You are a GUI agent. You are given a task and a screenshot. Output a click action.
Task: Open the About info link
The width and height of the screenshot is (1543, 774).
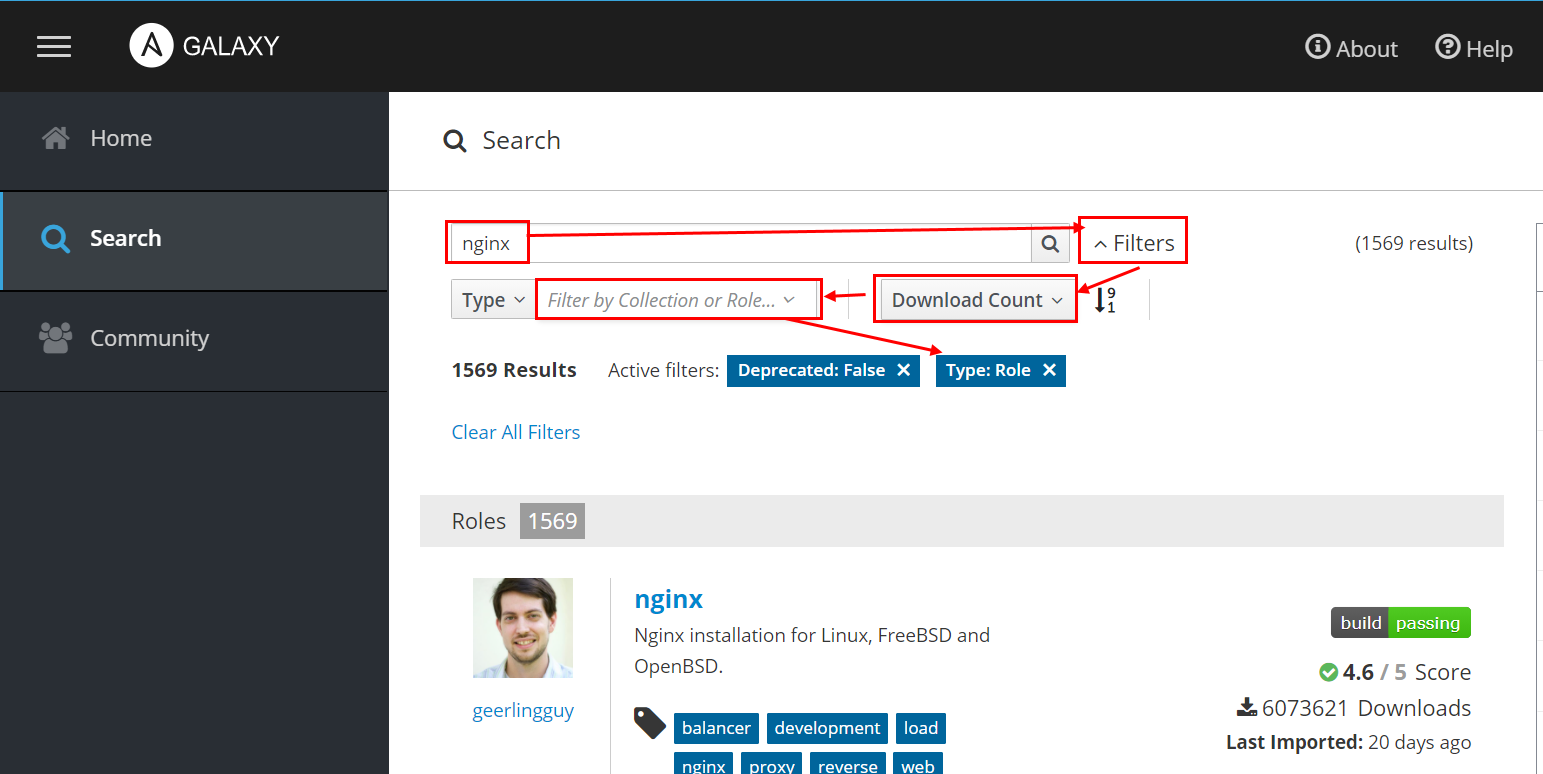(1351, 48)
